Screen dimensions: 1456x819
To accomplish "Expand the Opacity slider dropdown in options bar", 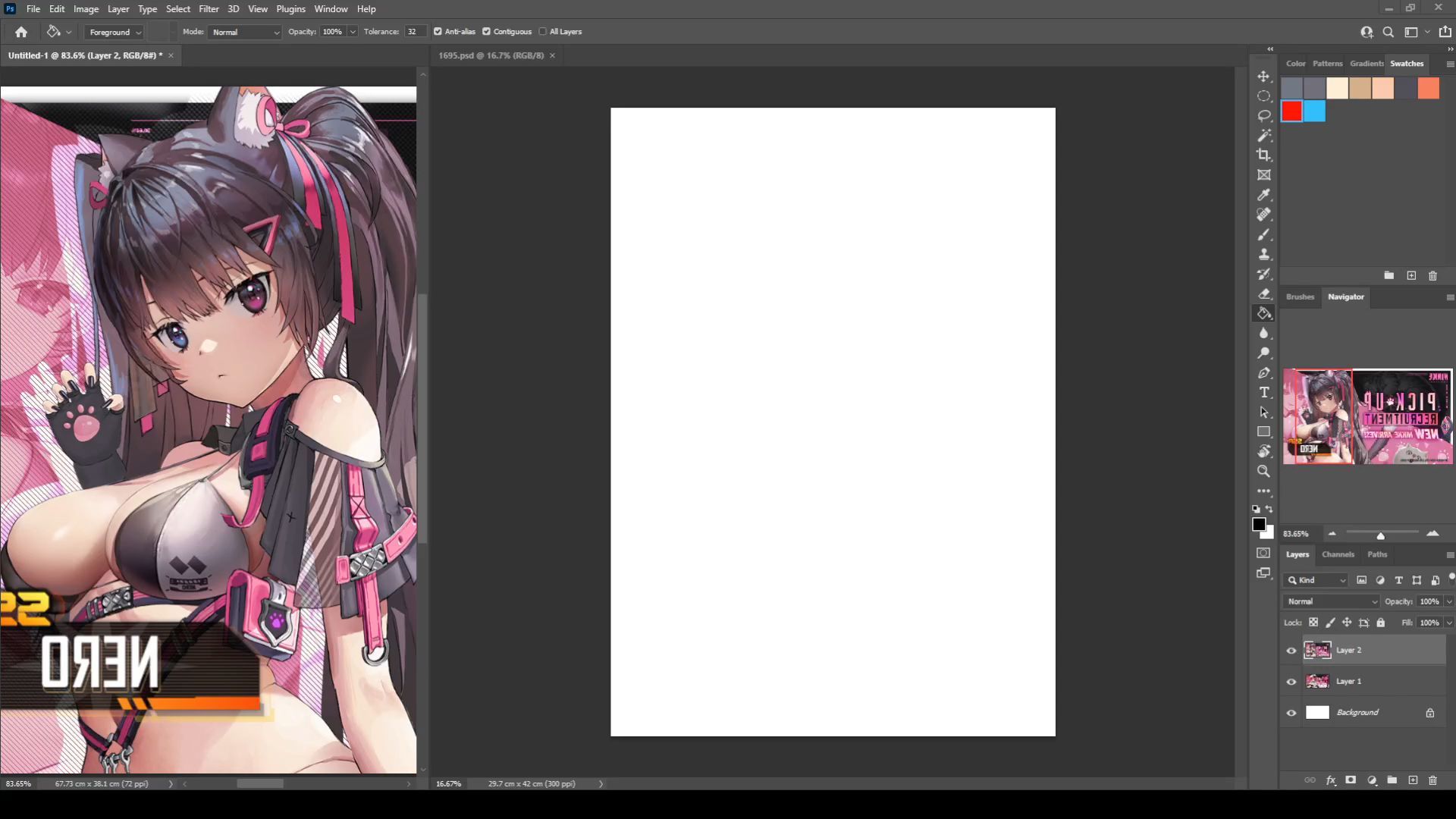I will (353, 32).
